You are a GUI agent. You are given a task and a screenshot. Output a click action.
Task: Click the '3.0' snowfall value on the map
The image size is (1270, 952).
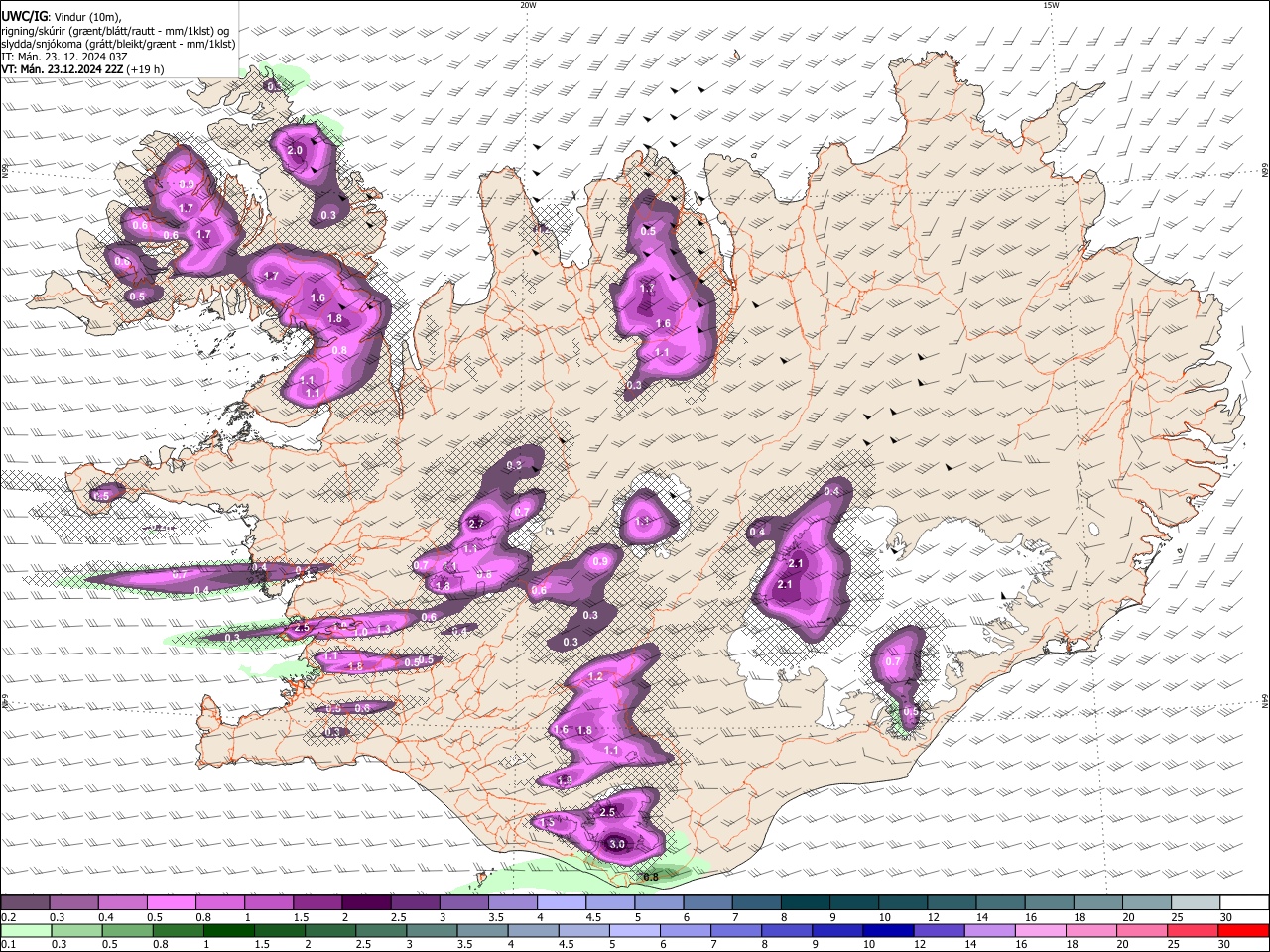point(616,844)
